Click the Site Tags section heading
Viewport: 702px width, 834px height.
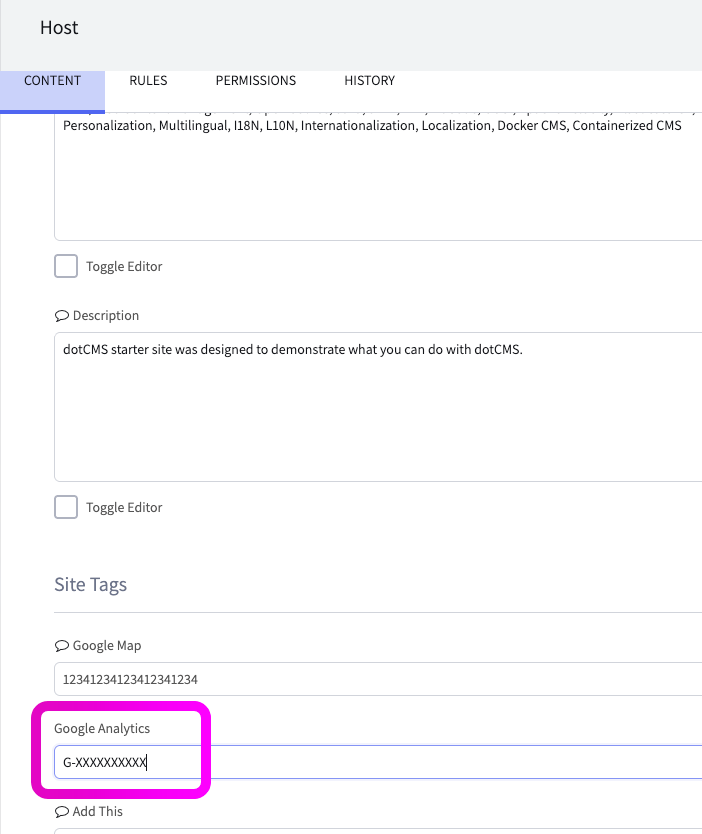pyautogui.click(x=90, y=584)
